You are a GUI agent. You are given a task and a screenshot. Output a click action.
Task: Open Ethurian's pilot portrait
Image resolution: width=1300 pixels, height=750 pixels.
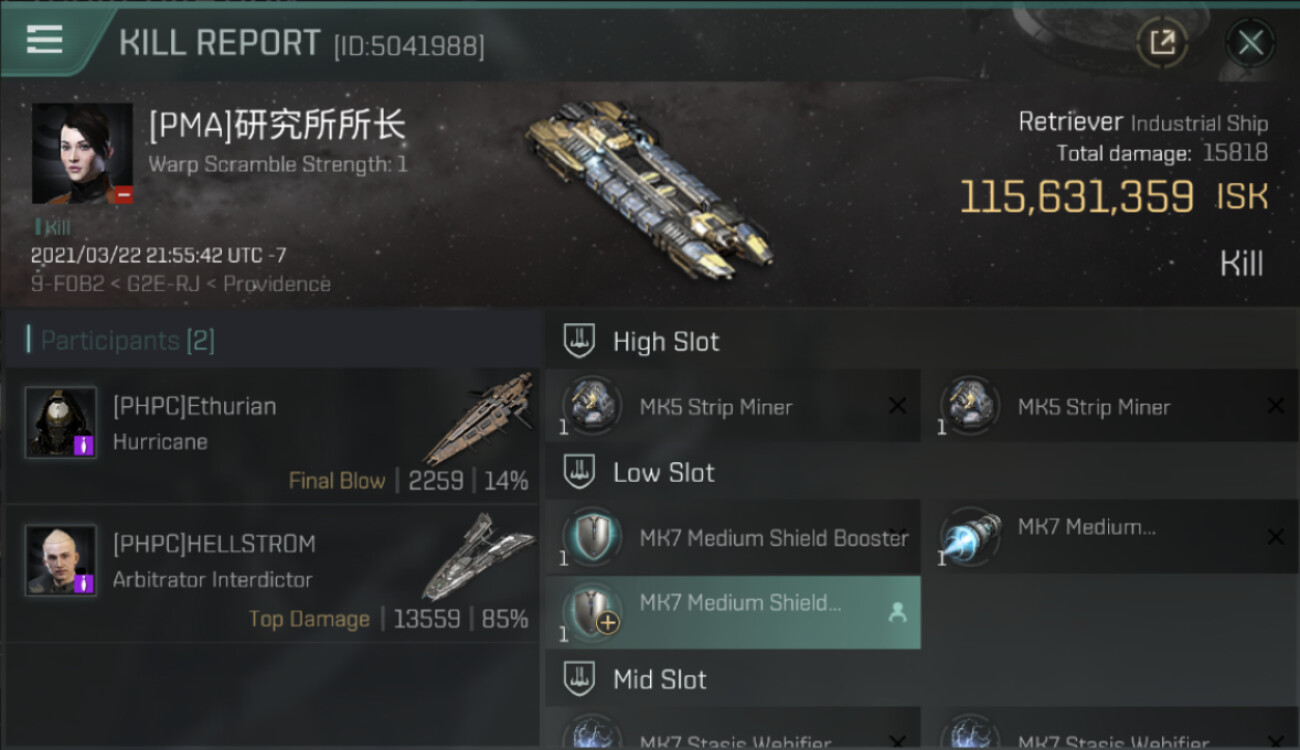point(61,422)
